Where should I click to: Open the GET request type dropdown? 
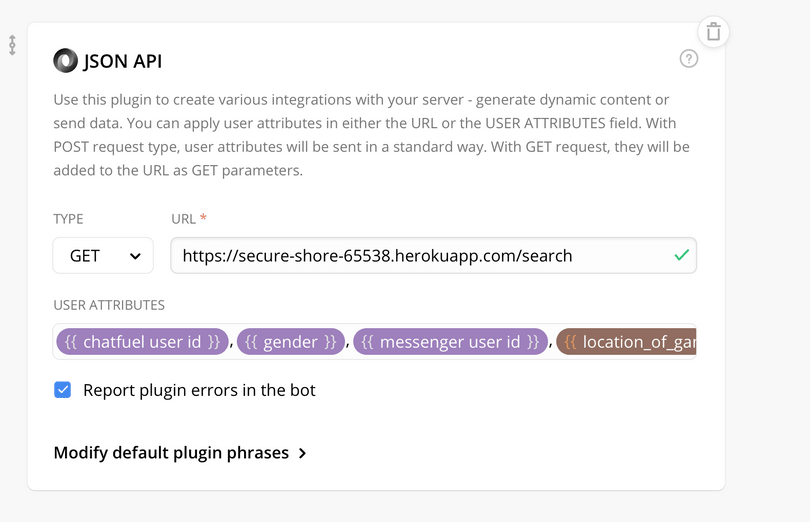(x=103, y=255)
